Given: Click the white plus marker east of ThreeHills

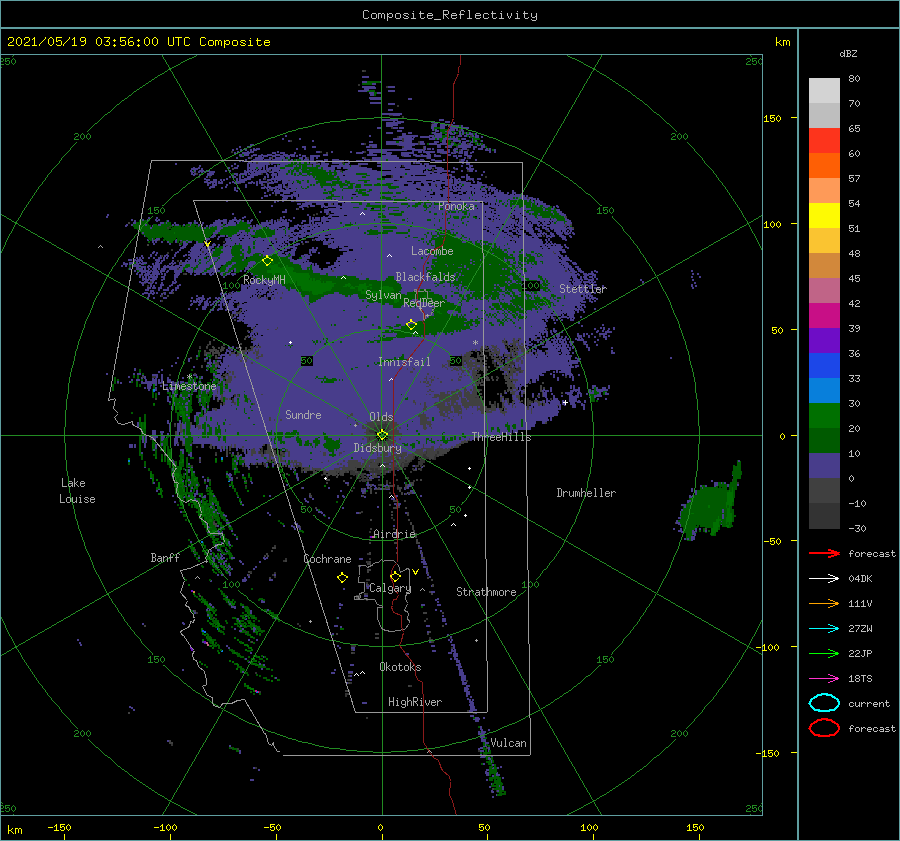Looking at the screenshot, I should point(565,402).
